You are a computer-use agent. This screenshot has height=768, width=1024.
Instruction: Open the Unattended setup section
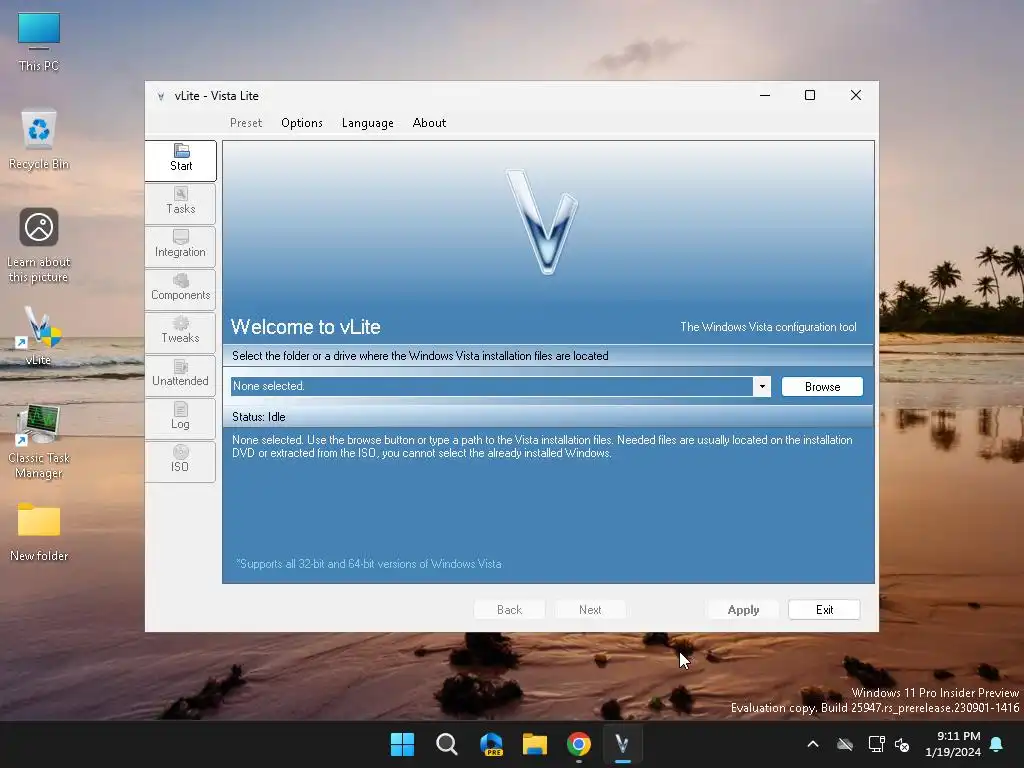tap(181, 376)
